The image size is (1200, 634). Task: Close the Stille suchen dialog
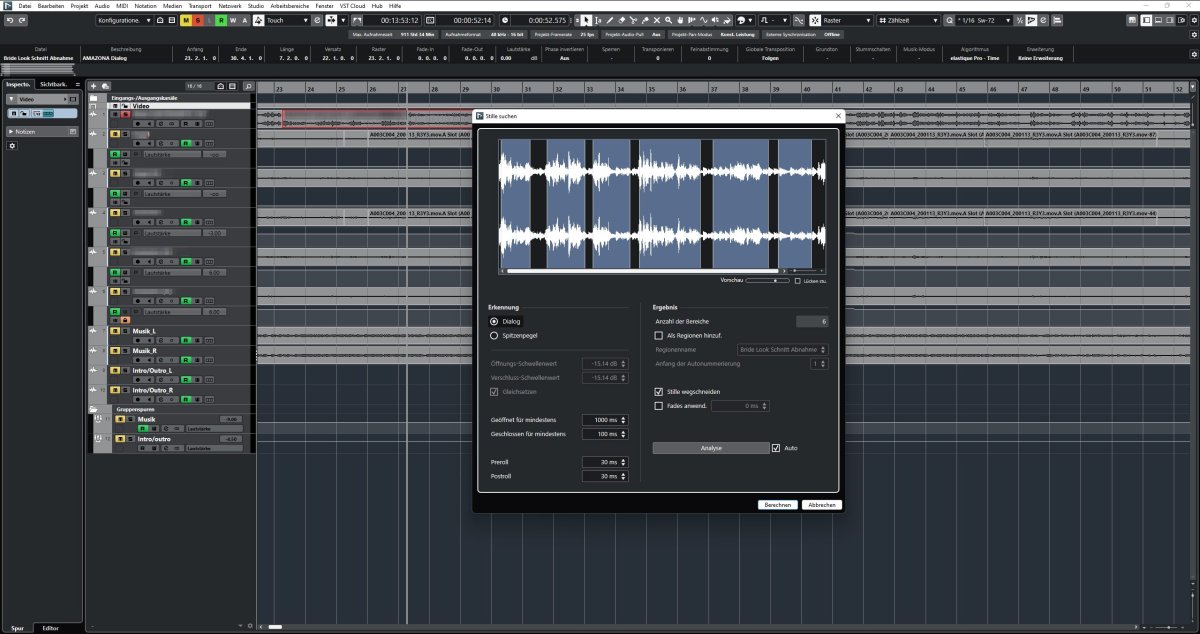click(x=838, y=116)
